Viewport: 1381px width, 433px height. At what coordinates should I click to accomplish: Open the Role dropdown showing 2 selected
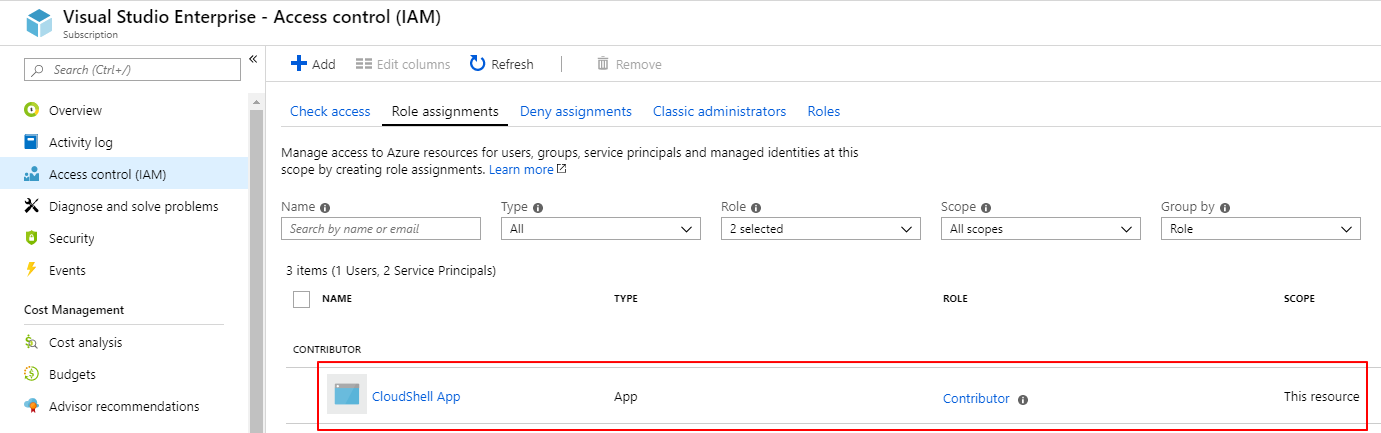[821, 229]
